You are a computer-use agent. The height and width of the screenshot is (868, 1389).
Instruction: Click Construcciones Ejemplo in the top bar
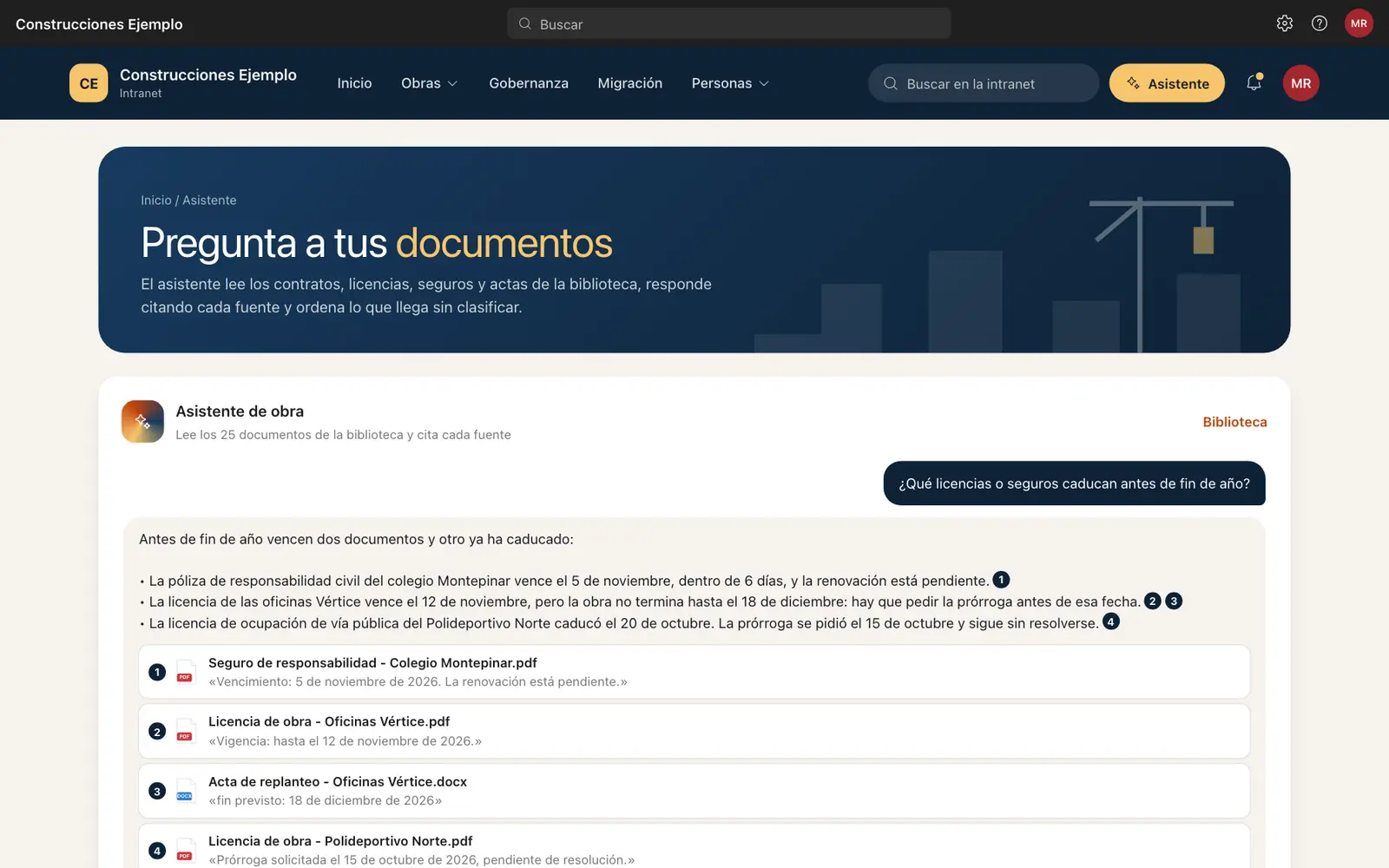click(99, 24)
